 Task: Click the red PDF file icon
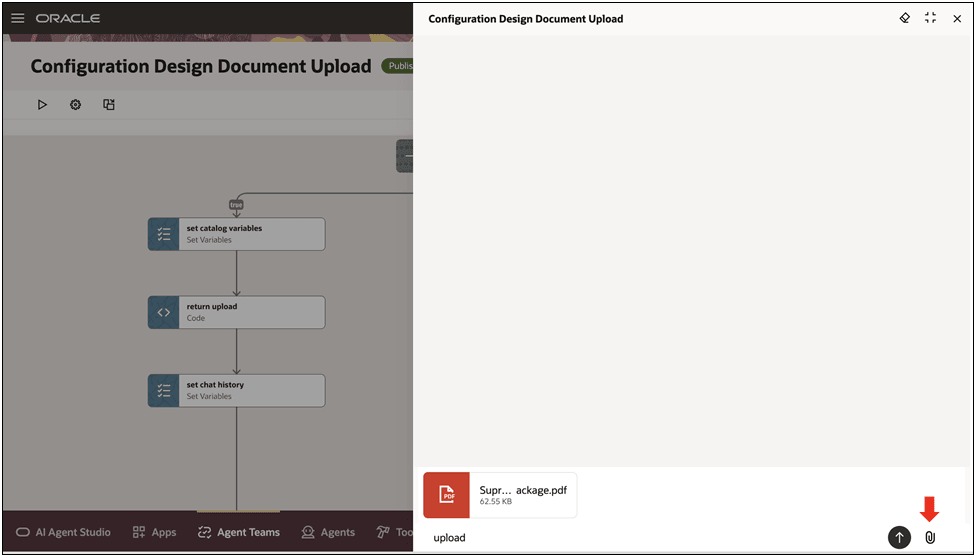pyautogui.click(x=446, y=495)
